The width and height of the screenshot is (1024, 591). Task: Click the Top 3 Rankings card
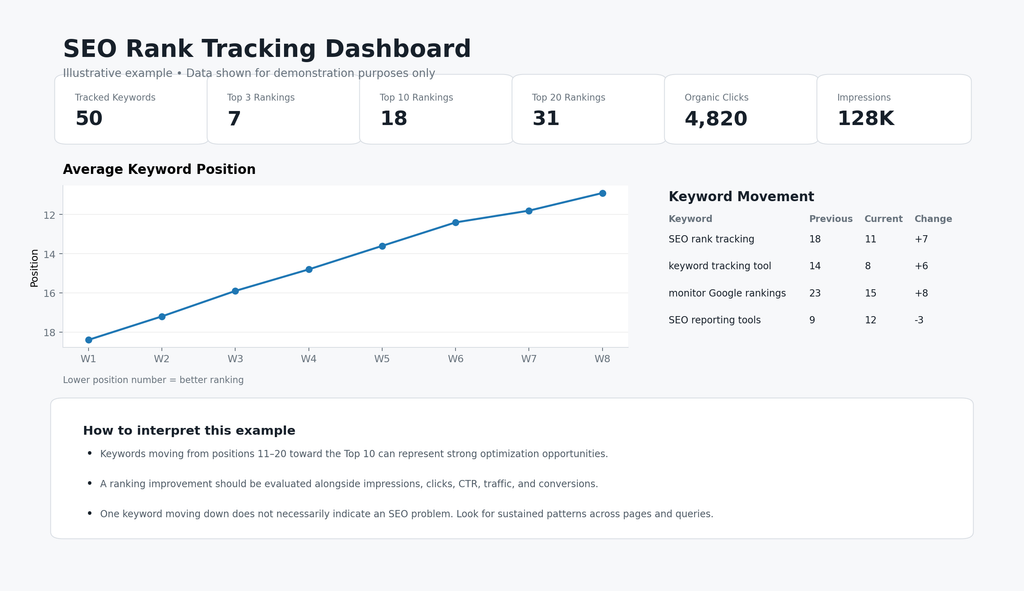click(x=283, y=109)
